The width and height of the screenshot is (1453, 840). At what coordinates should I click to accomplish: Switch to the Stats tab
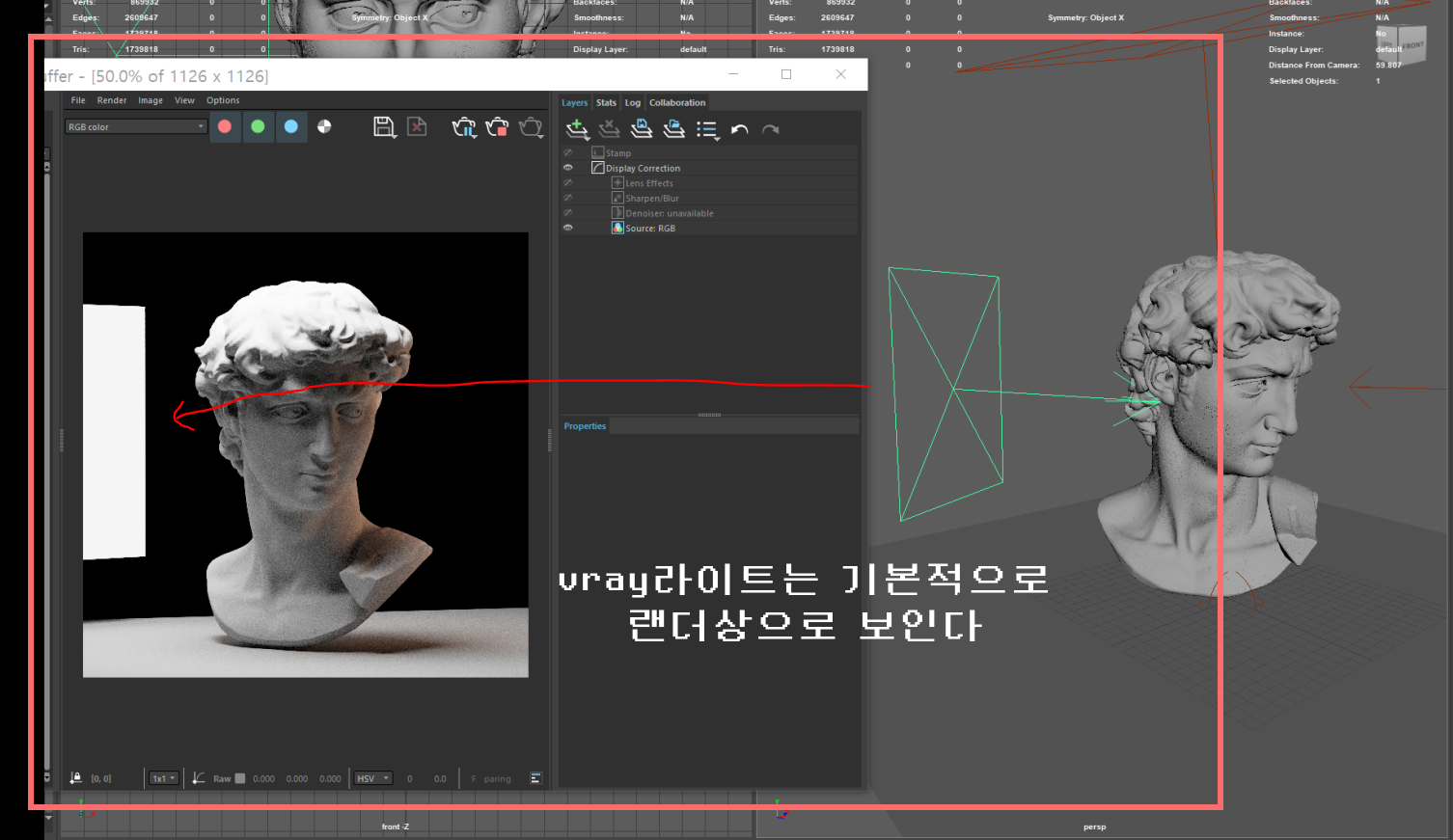(606, 102)
